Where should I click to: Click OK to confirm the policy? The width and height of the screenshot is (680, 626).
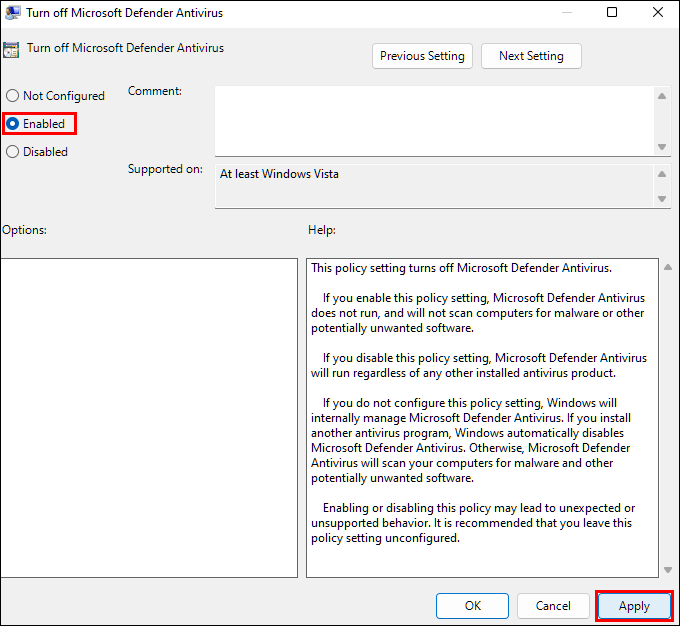pos(472,606)
